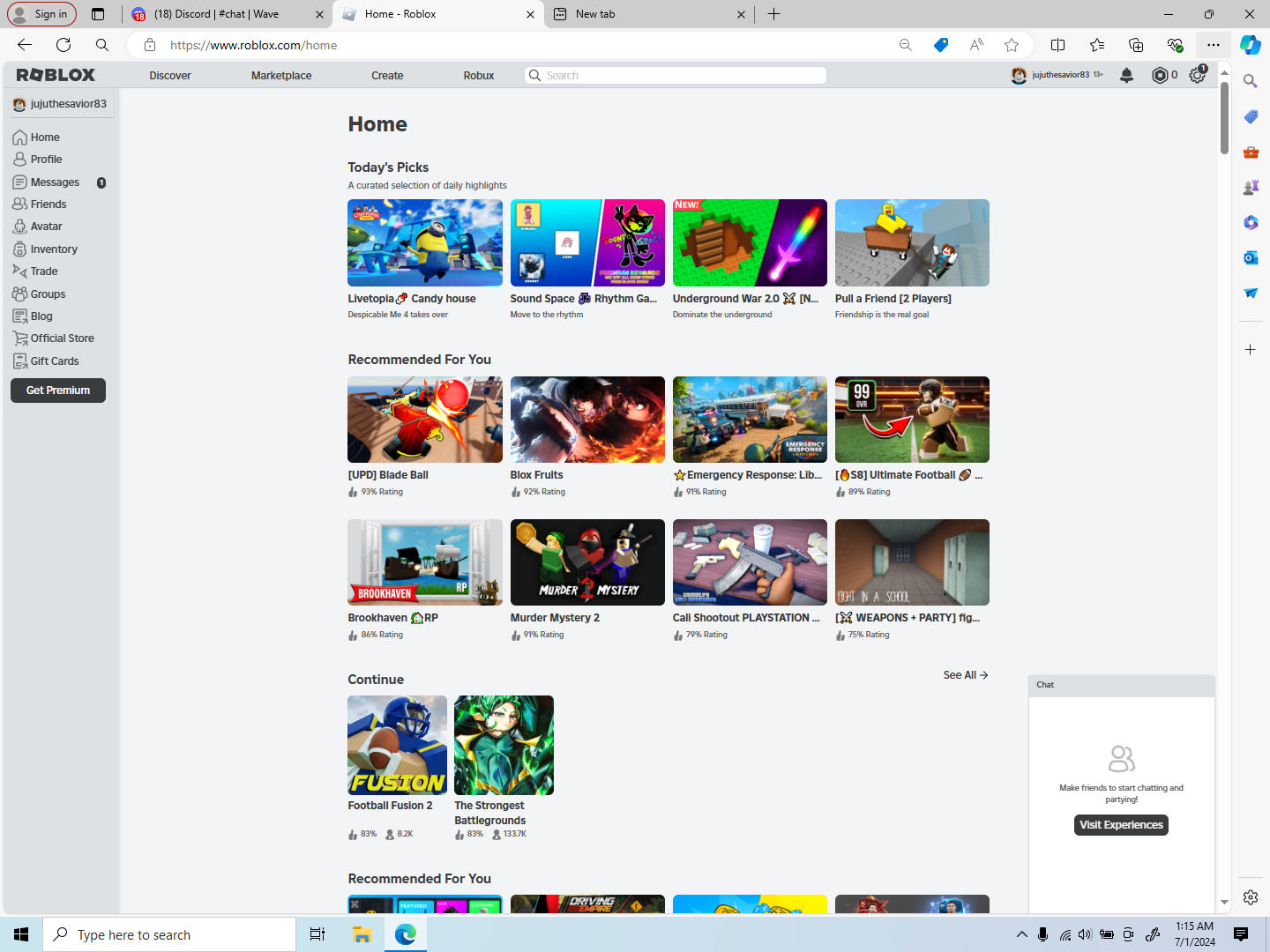Viewport: 1270px width, 952px height.
Task: Click See All in the Continue section
Action: (966, 675)
